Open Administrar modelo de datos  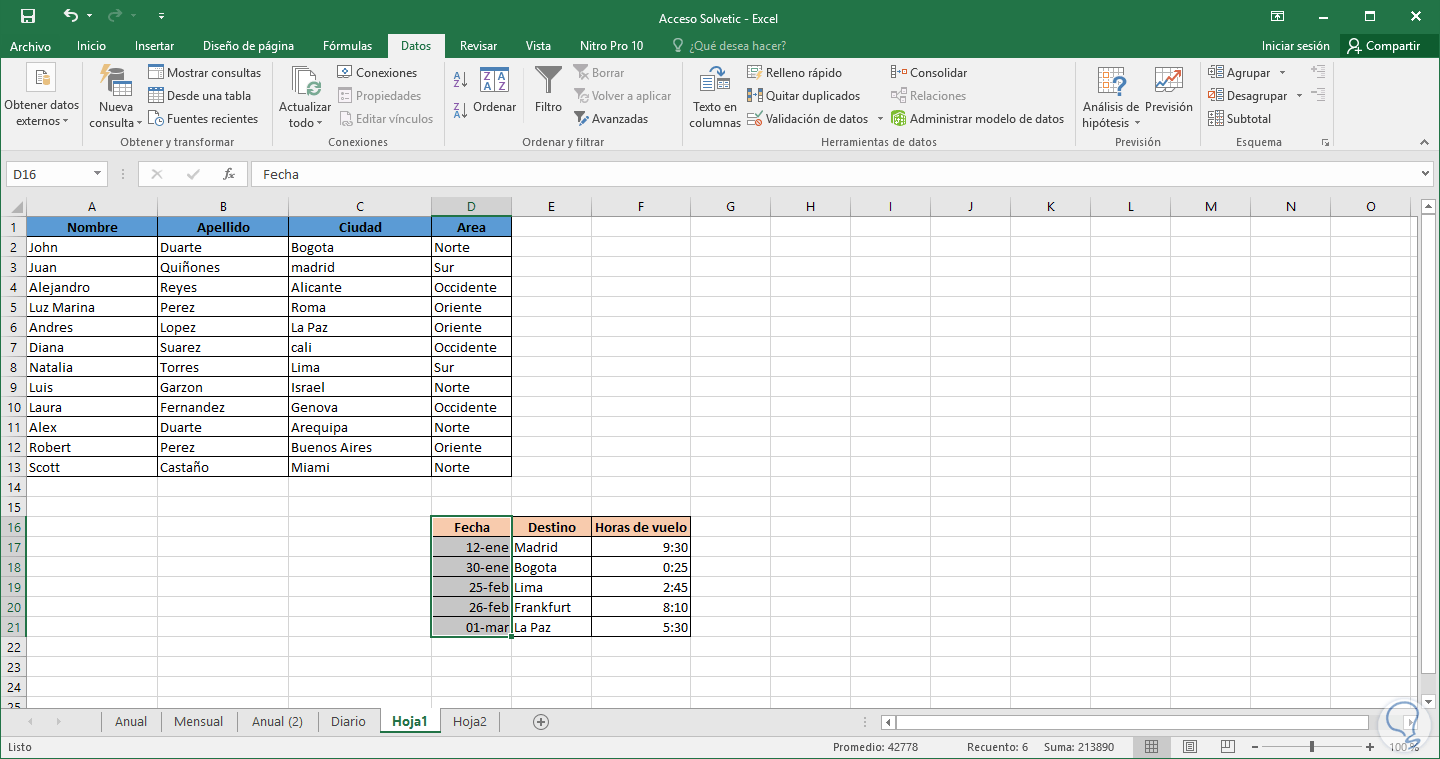pos(977,119)
